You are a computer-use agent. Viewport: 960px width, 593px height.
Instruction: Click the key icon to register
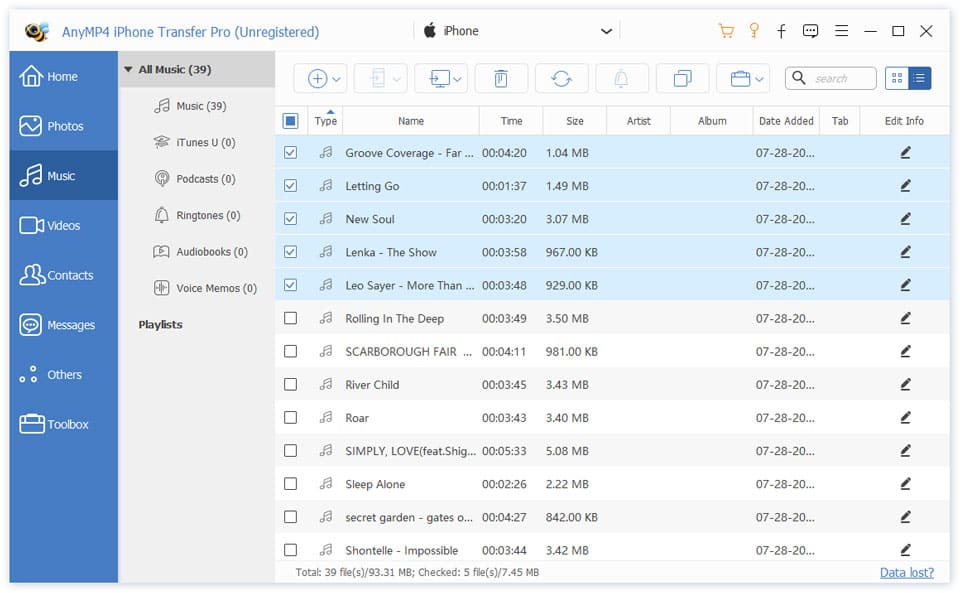pos(753,31)
